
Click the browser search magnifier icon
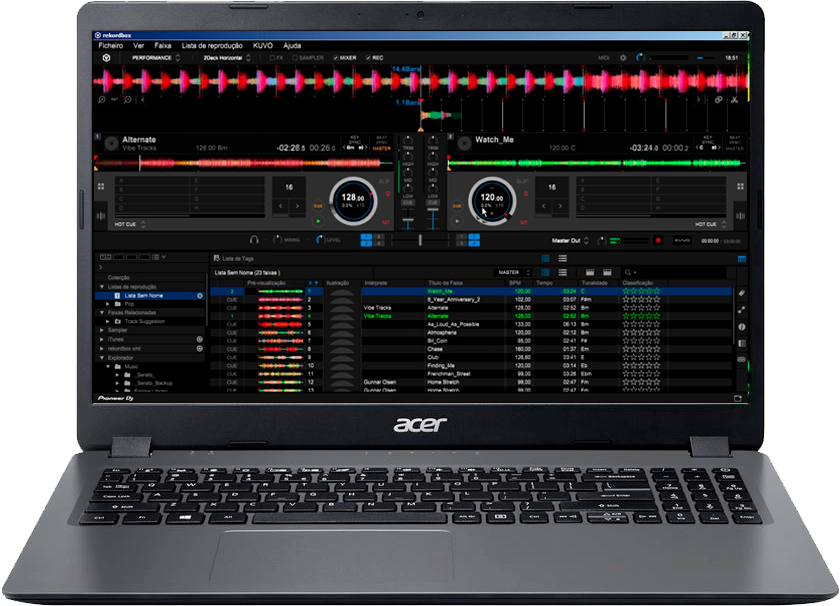(x=628, y=273)
